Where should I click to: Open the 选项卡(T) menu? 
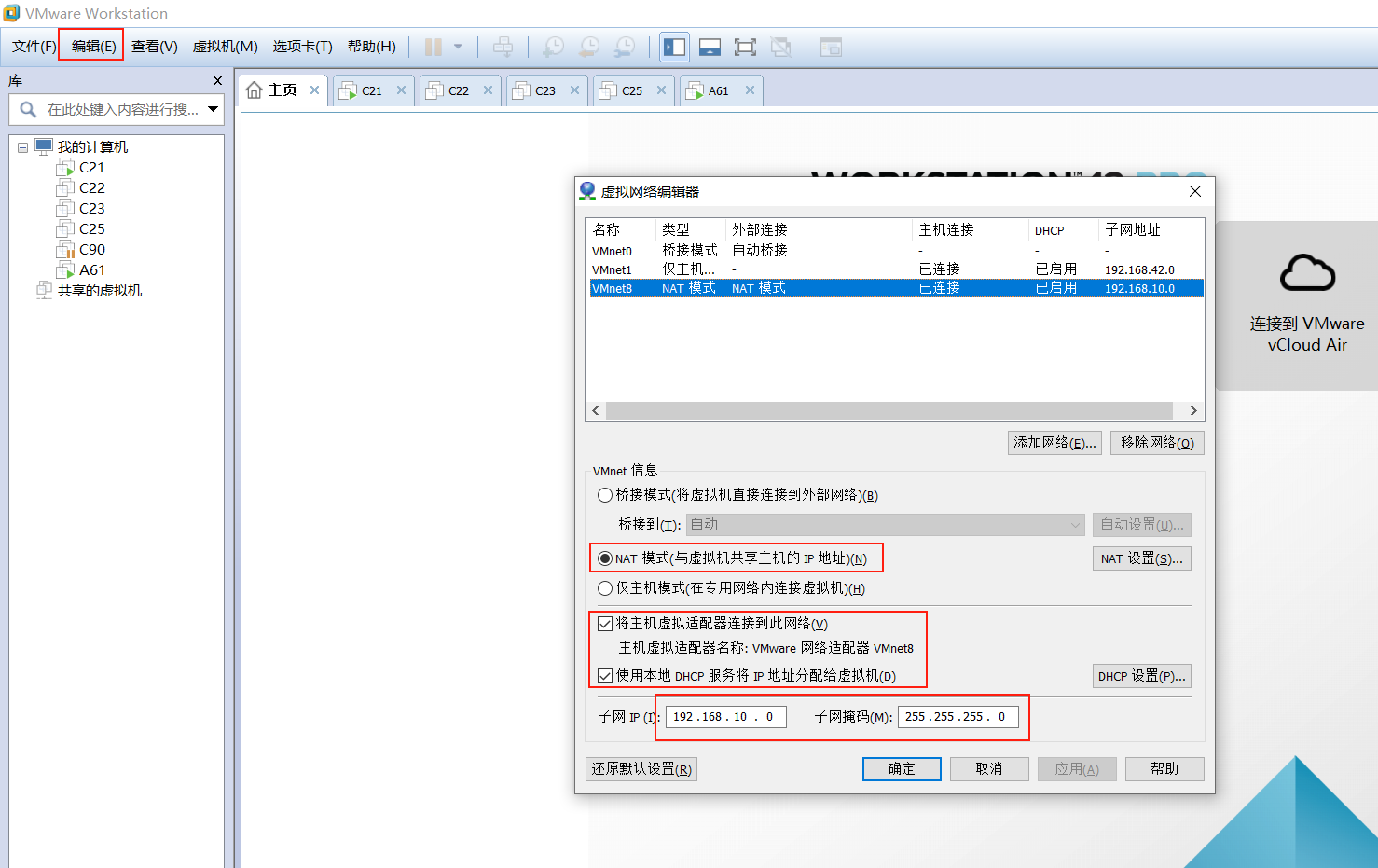pyautogui.click(x=303, y=47)
